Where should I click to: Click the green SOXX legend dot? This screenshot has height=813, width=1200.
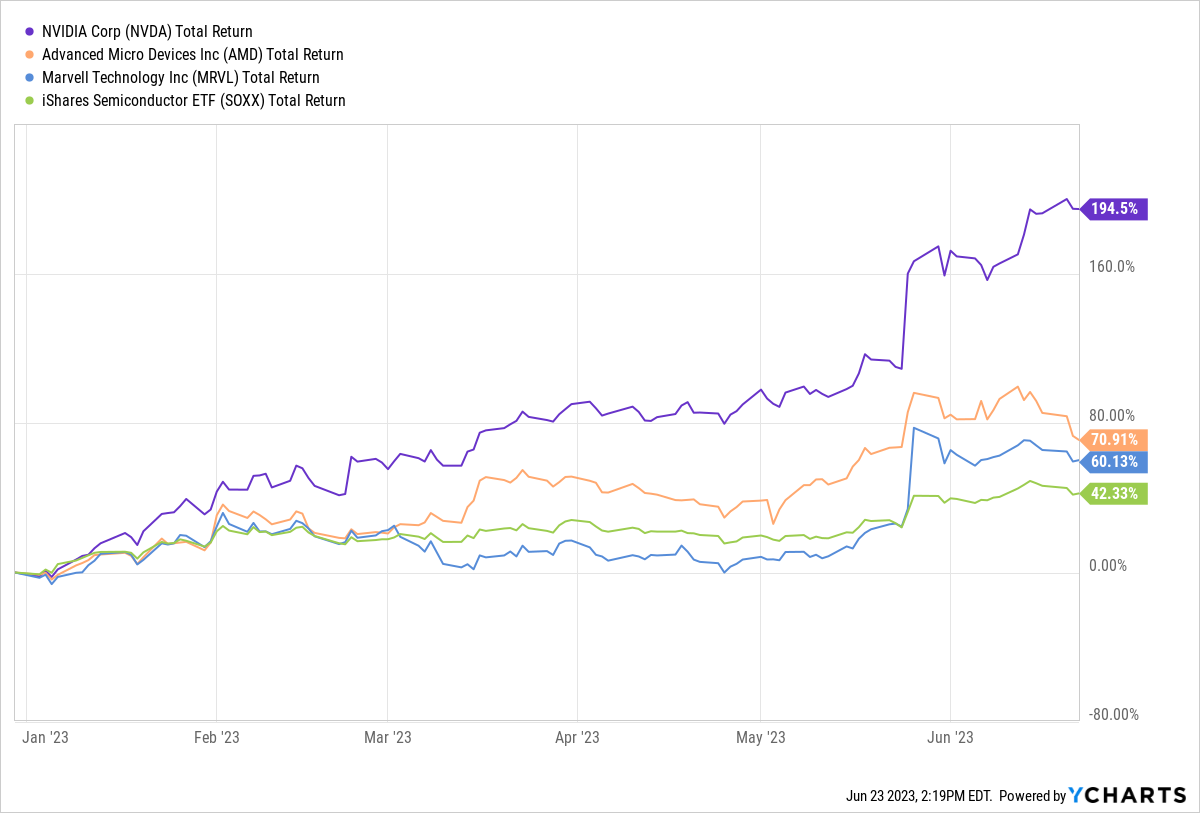pos(31,100)
